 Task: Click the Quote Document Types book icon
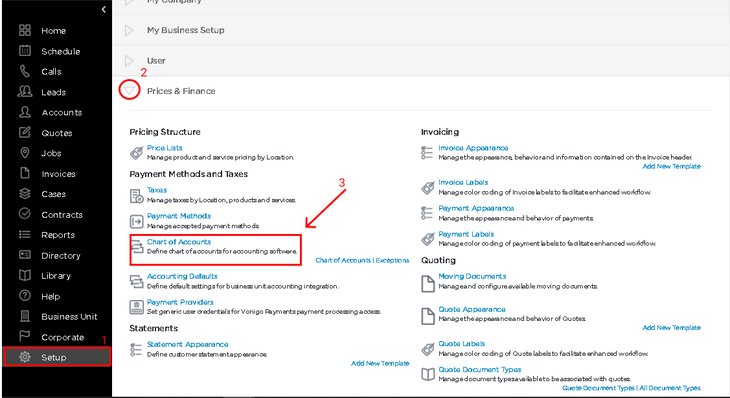click(428, 374)
